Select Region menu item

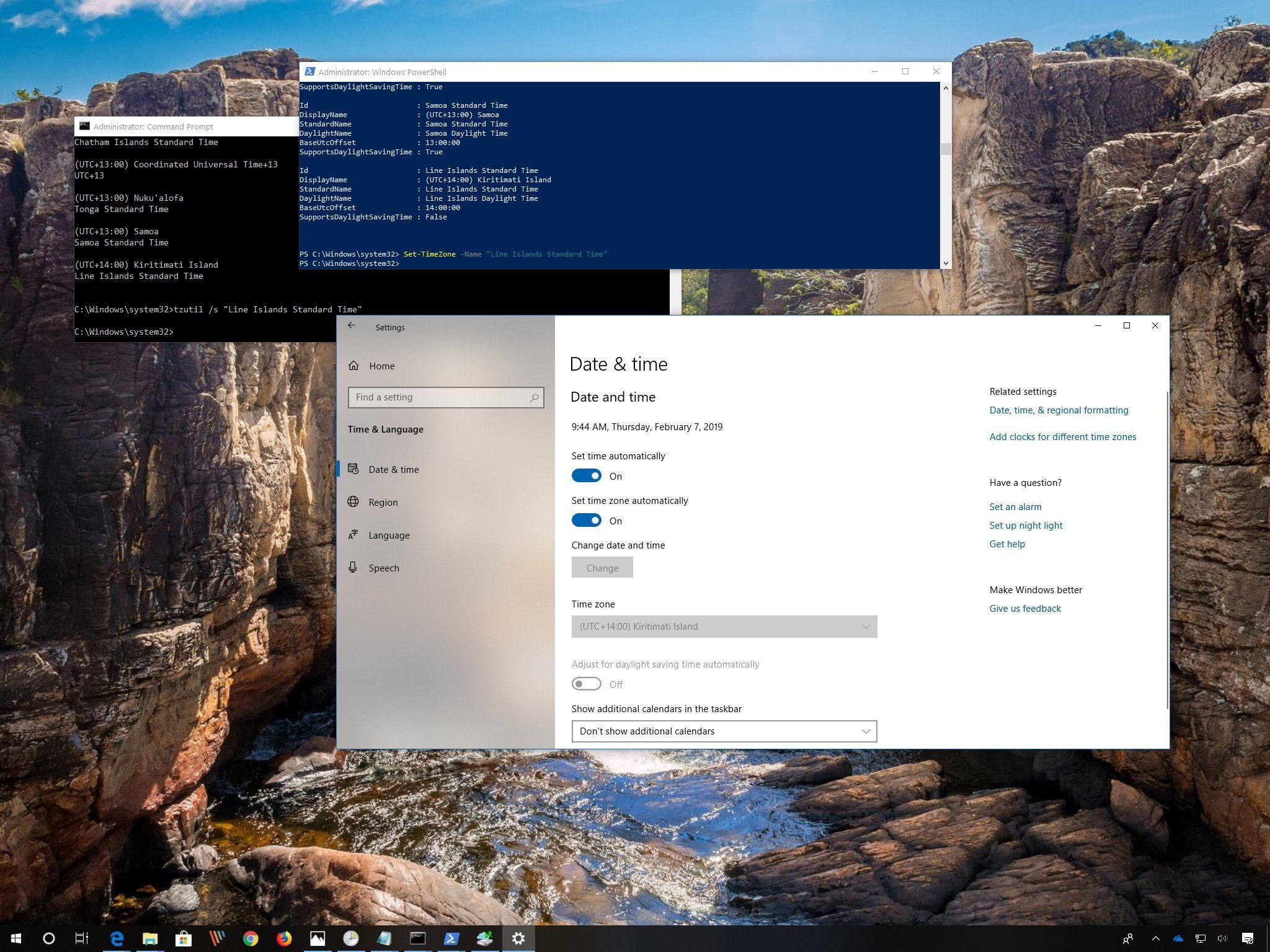(382, 501)
